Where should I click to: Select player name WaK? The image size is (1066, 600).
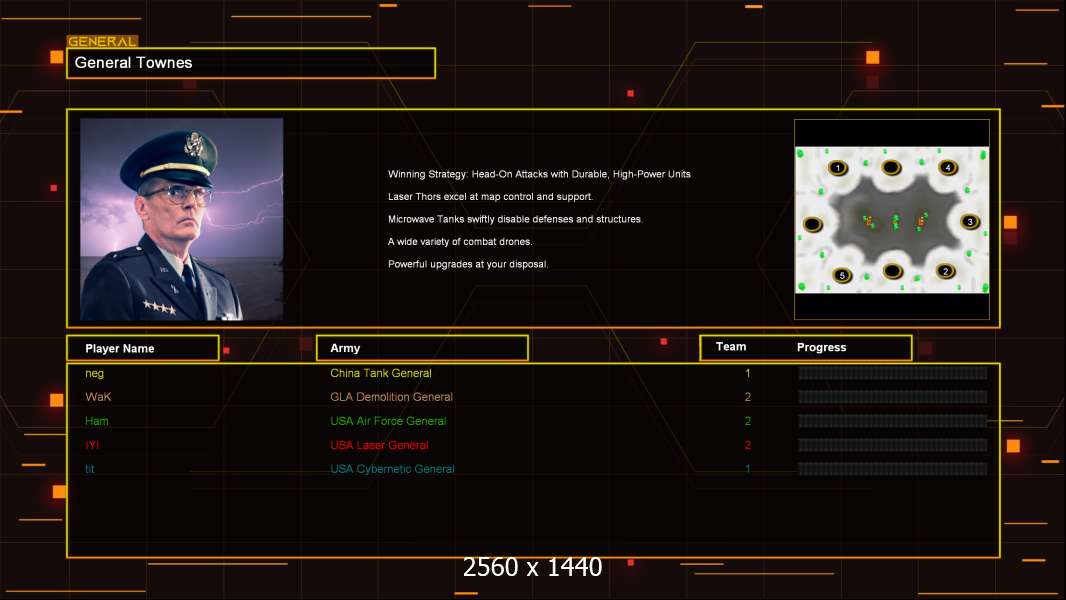click(x=98, y=397)
